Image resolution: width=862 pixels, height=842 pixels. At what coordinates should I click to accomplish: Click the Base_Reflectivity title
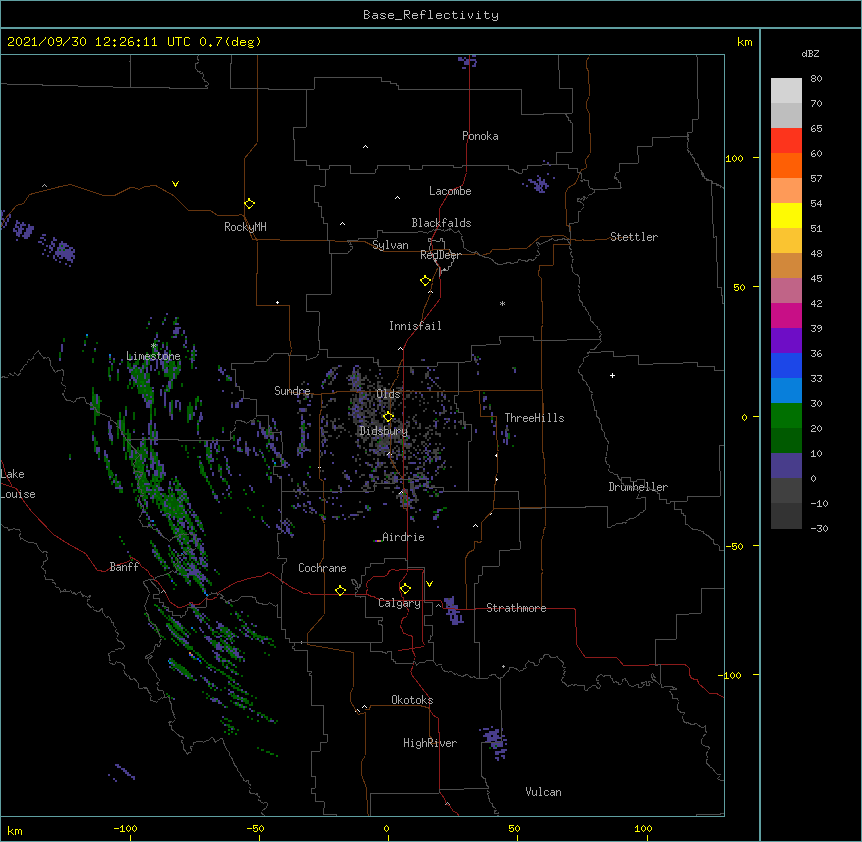point(431,15)
